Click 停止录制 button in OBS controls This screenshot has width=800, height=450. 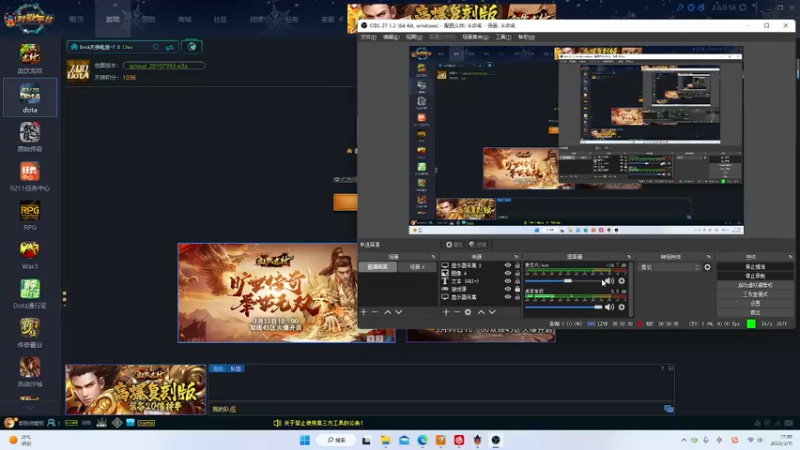(755, 276)
